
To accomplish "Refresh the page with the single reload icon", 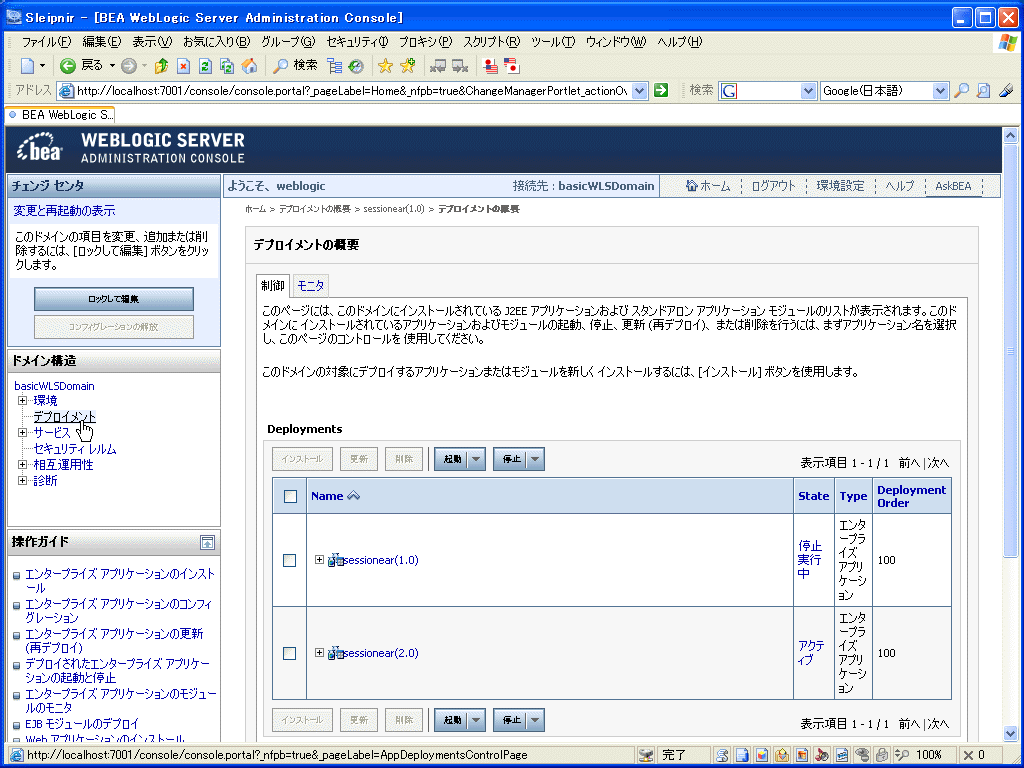I will coord(205,66).
